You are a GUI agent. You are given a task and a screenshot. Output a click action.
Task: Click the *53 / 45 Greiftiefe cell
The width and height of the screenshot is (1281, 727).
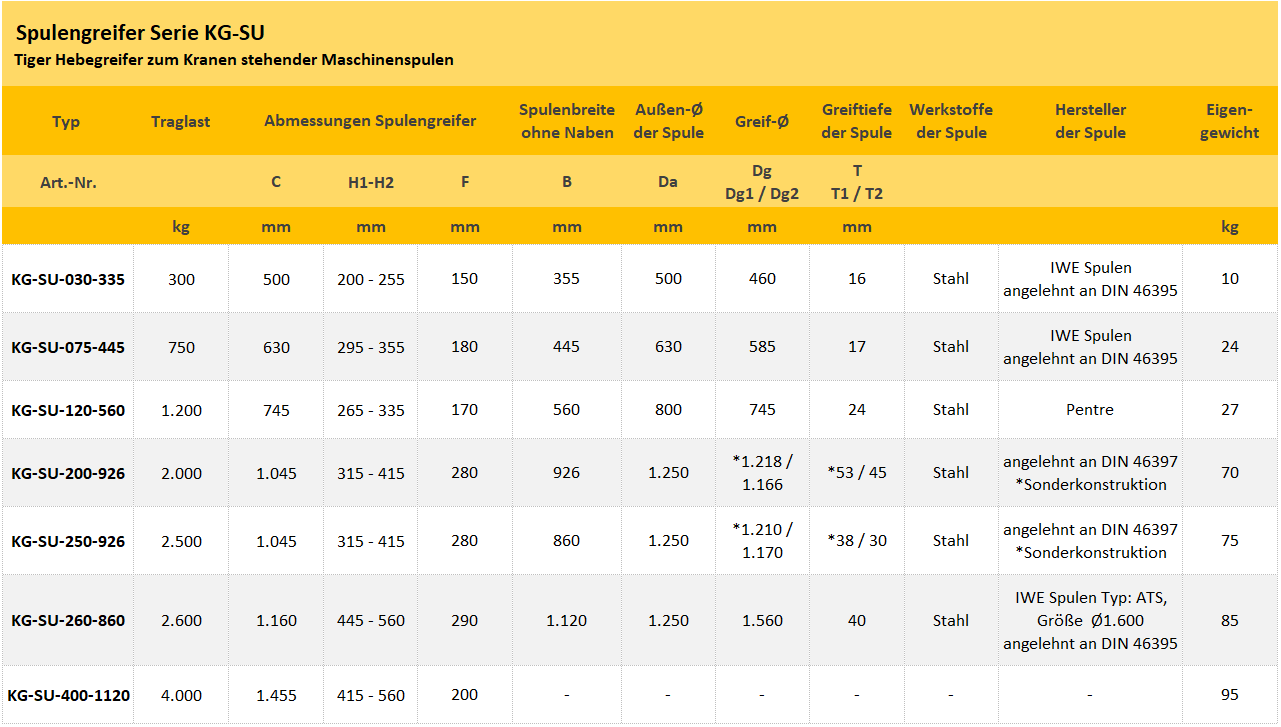click(x=857, y=473)
